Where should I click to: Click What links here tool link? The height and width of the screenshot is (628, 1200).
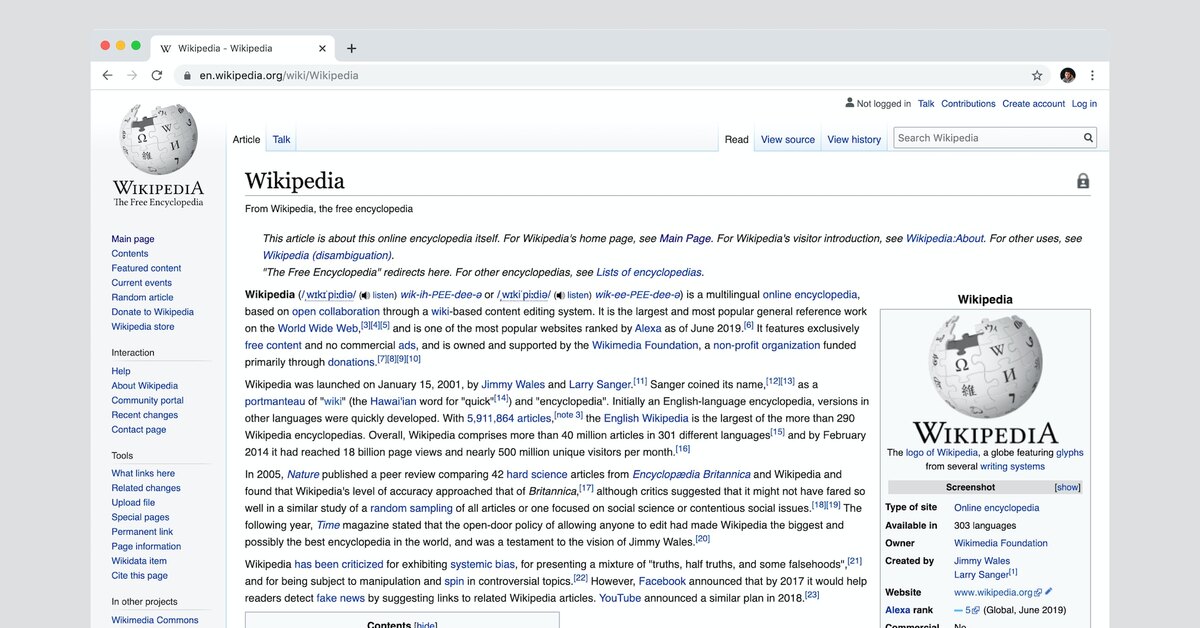click(x=143, y=473)
